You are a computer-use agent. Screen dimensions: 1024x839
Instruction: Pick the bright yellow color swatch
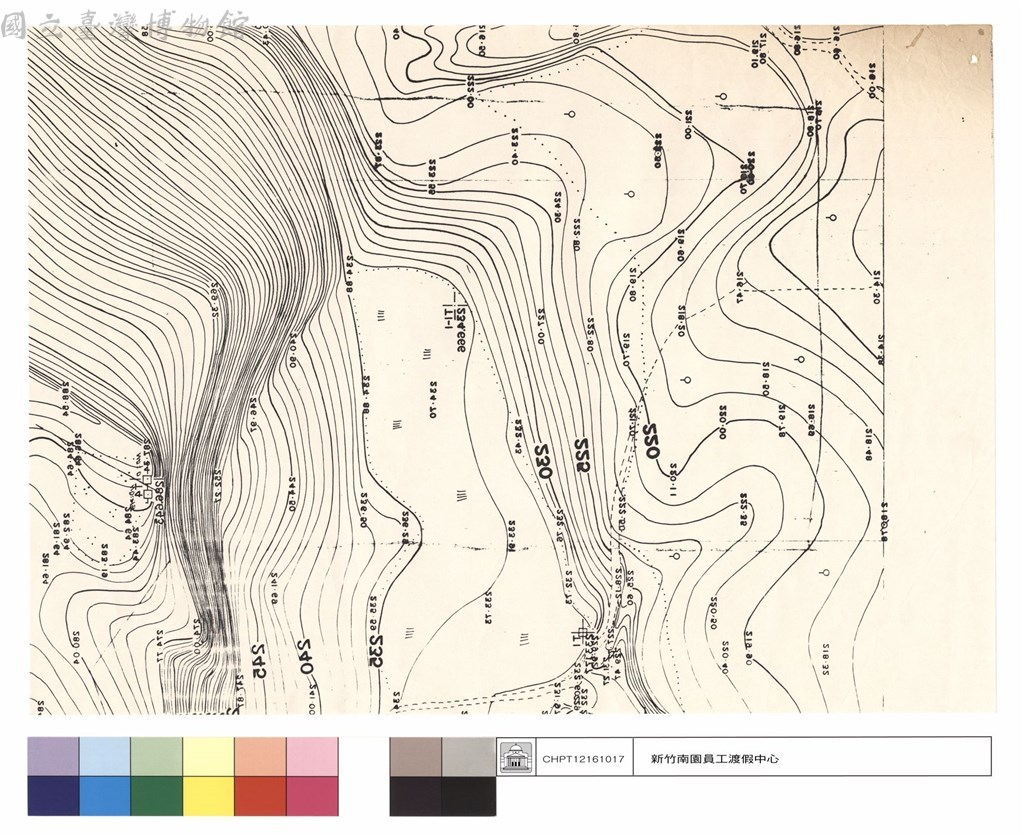tap(208, 796)
